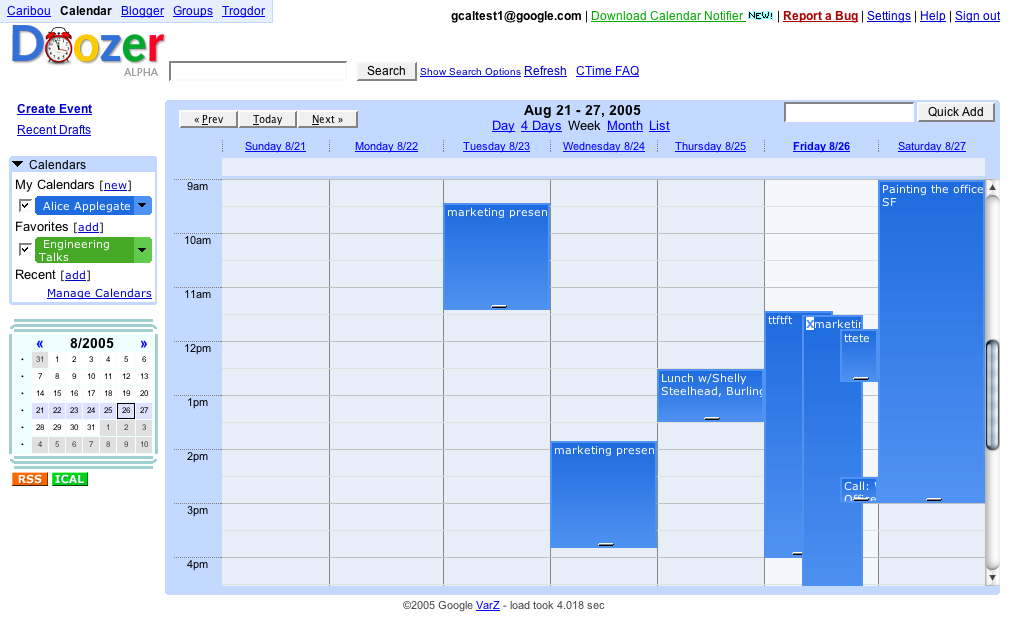Toggle the Engineering Talks calendar checkbox

[25, 250]
